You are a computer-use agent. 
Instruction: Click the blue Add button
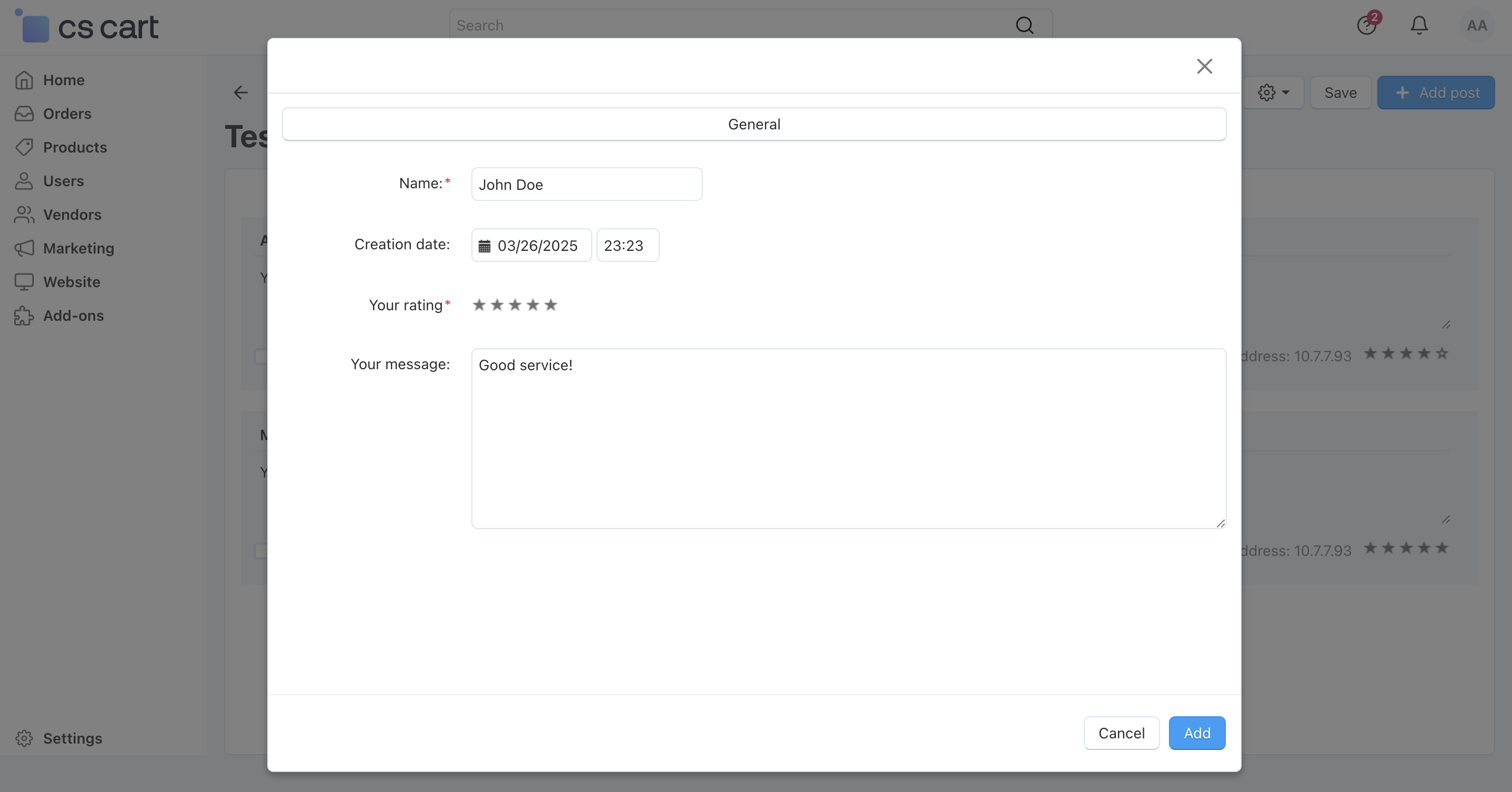coord(1197,733)
